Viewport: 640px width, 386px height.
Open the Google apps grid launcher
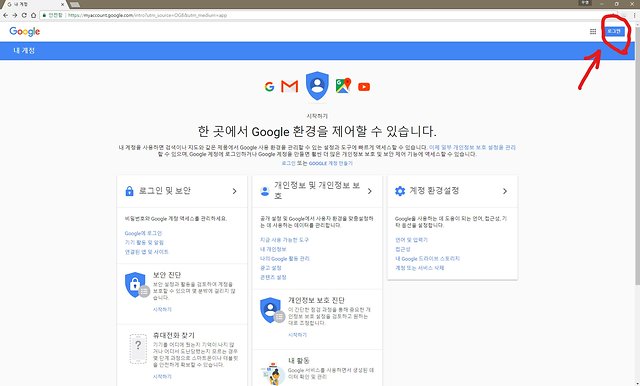(x=593, y=31)
